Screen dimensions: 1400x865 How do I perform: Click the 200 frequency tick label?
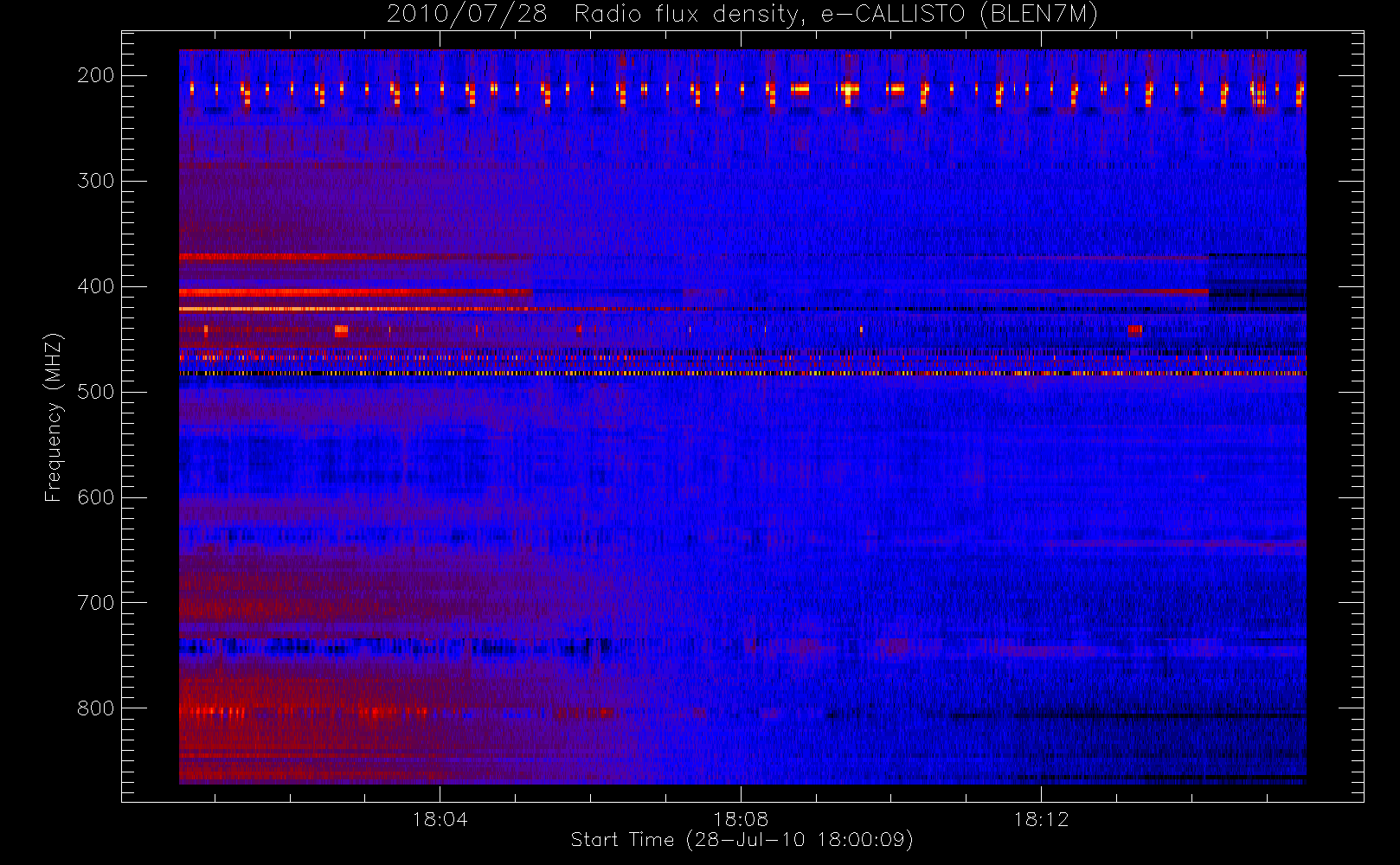[x=96, y=75]
